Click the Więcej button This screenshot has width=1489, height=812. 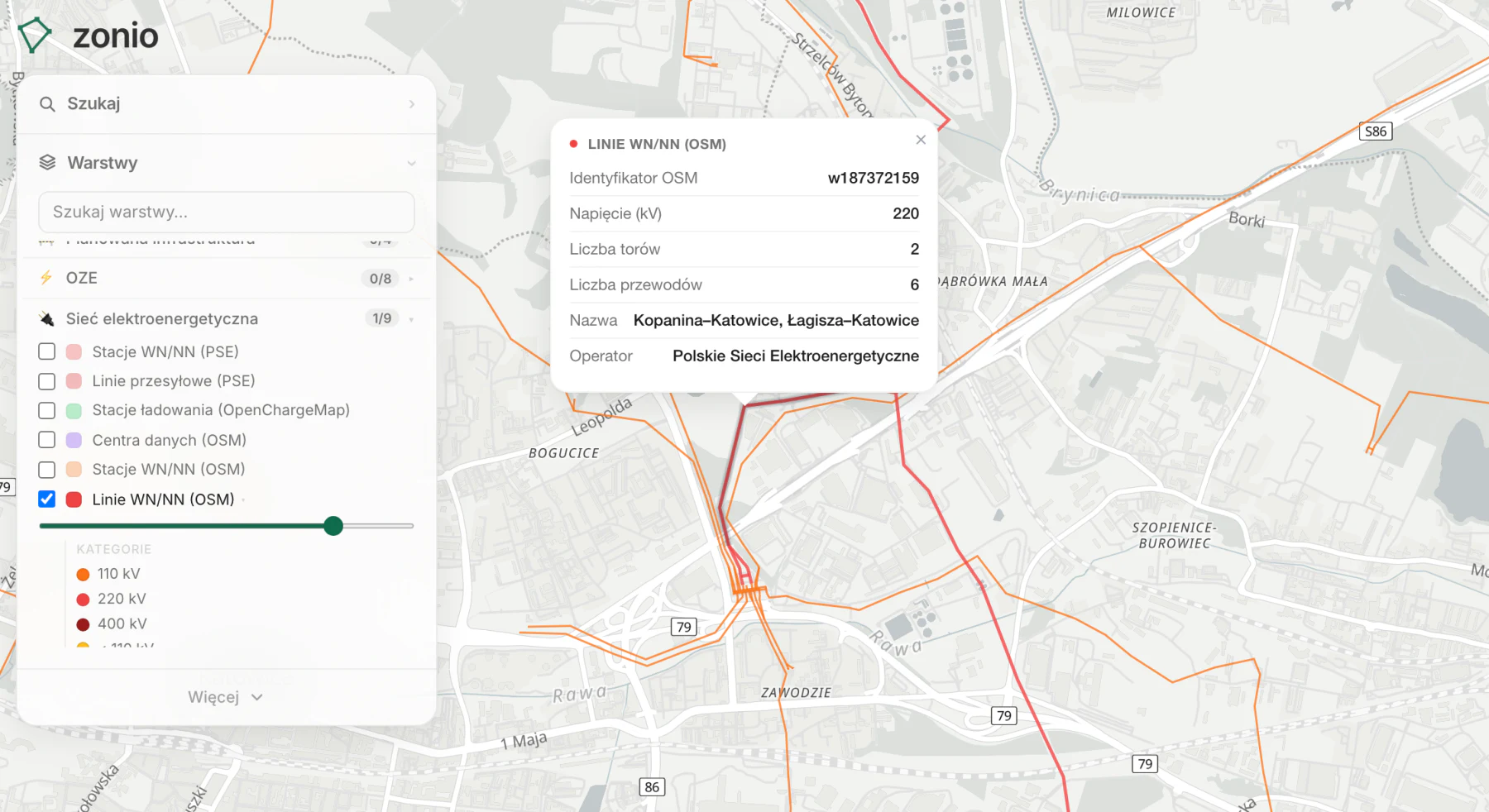coord(226,697)
